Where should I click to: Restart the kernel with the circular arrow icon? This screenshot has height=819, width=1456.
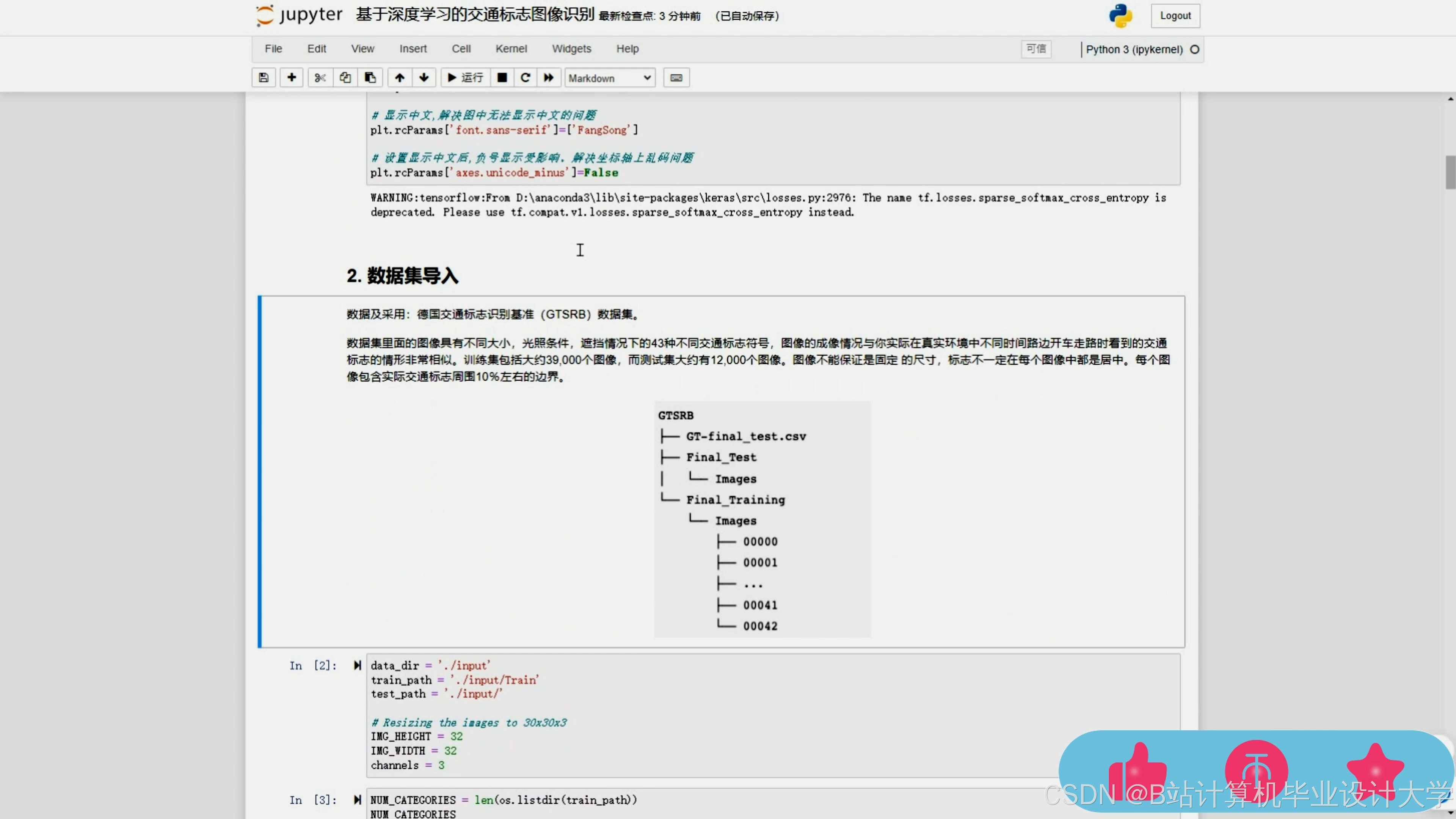[x=525, y=77]
